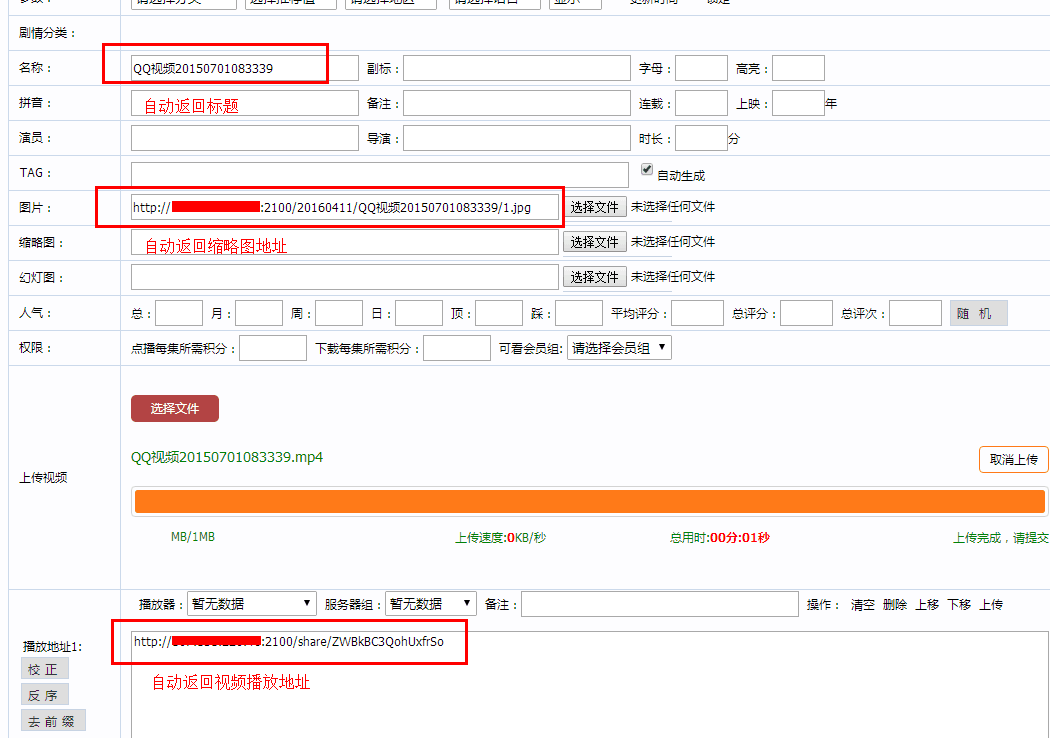The width and height of the screenshot is (1050, 738).
Task: Choose file for the 缩略图 thumbnail field
Action: (596, 242)
